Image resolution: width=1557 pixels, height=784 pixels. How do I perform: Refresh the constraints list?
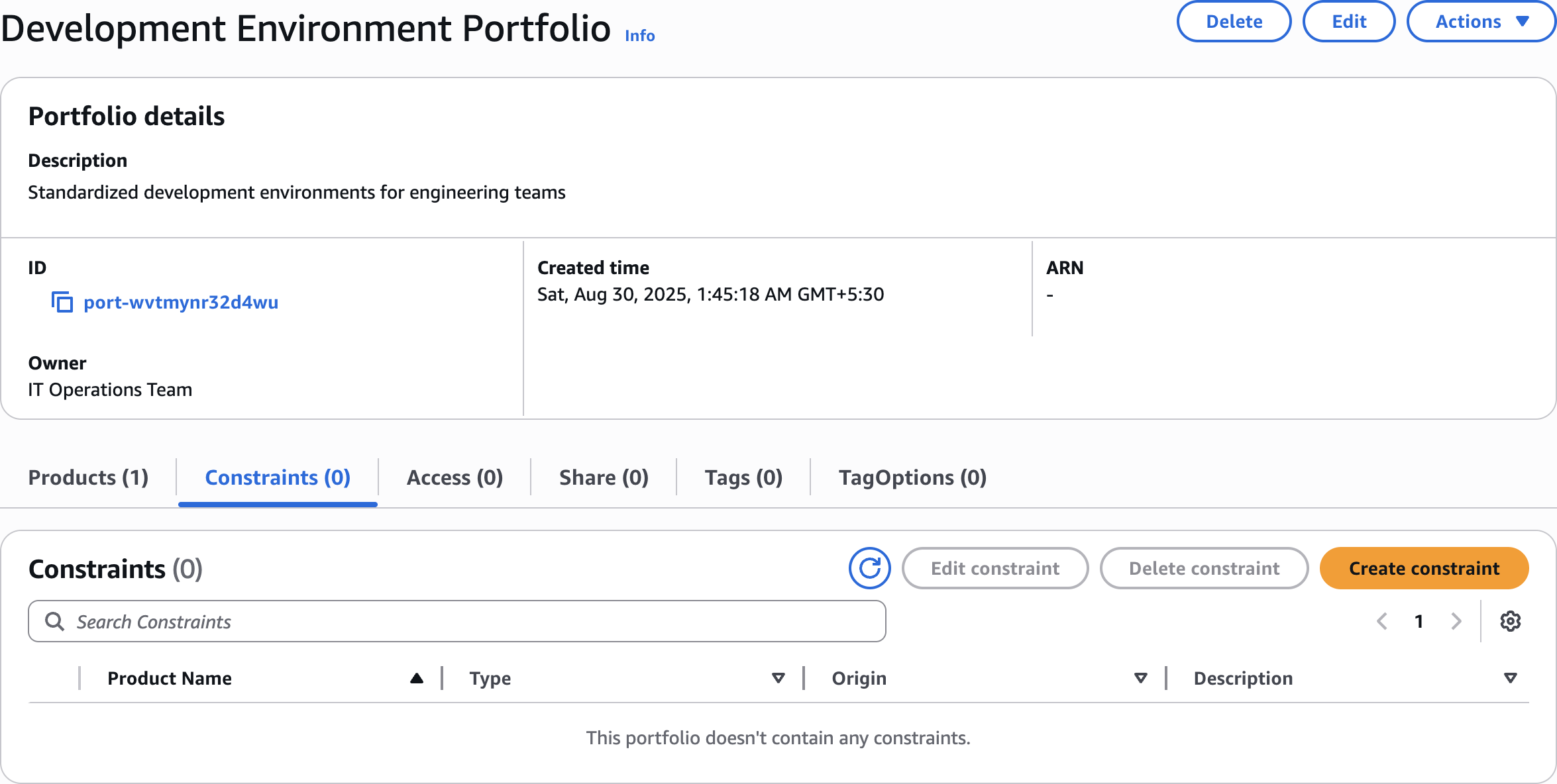[x=869, y=568]
